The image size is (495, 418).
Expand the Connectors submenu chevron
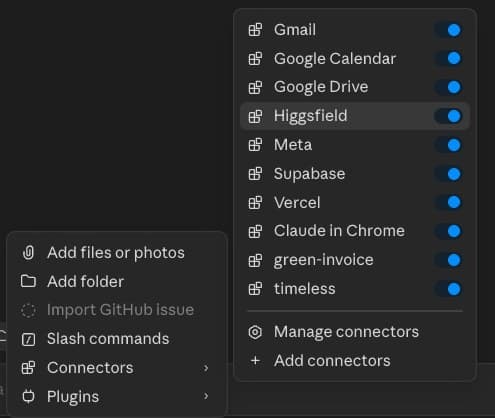206,368
